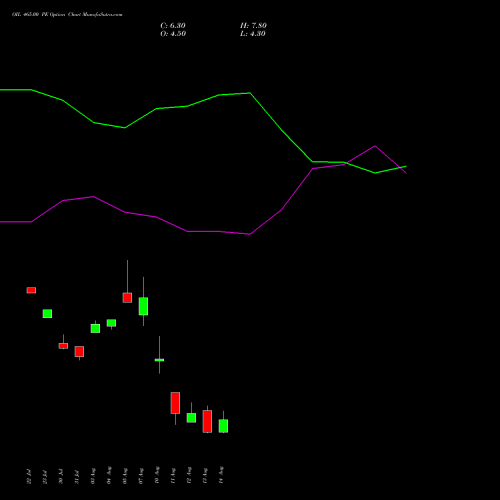Click the open value O: 4.50

tap(173, 34)
